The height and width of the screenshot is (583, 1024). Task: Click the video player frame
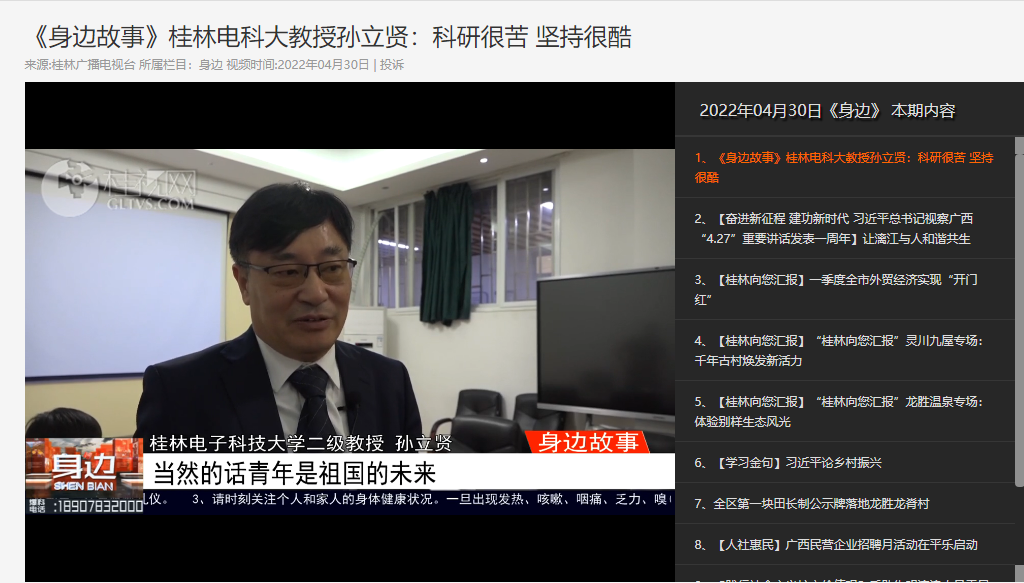click(349, 332)
